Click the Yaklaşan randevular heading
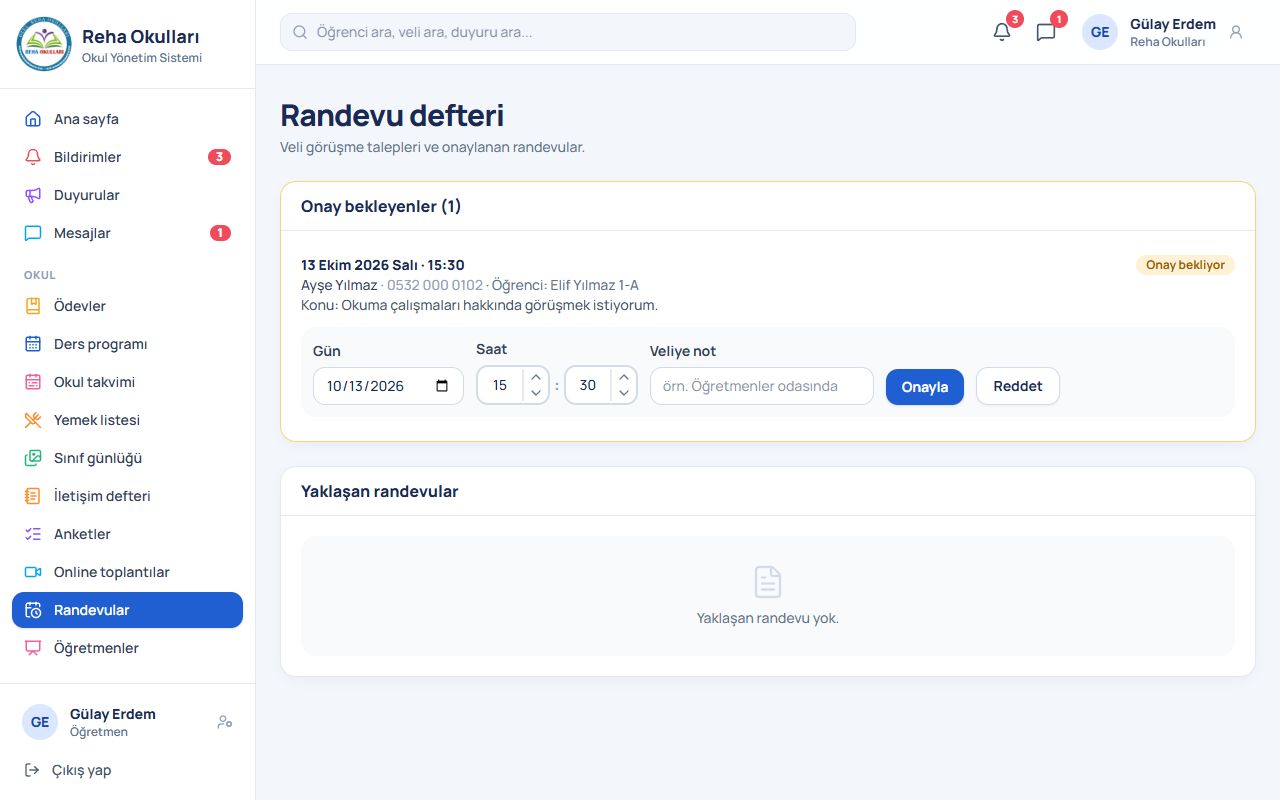The width and height of the screenshot is (1280, 800). [380, 491]
